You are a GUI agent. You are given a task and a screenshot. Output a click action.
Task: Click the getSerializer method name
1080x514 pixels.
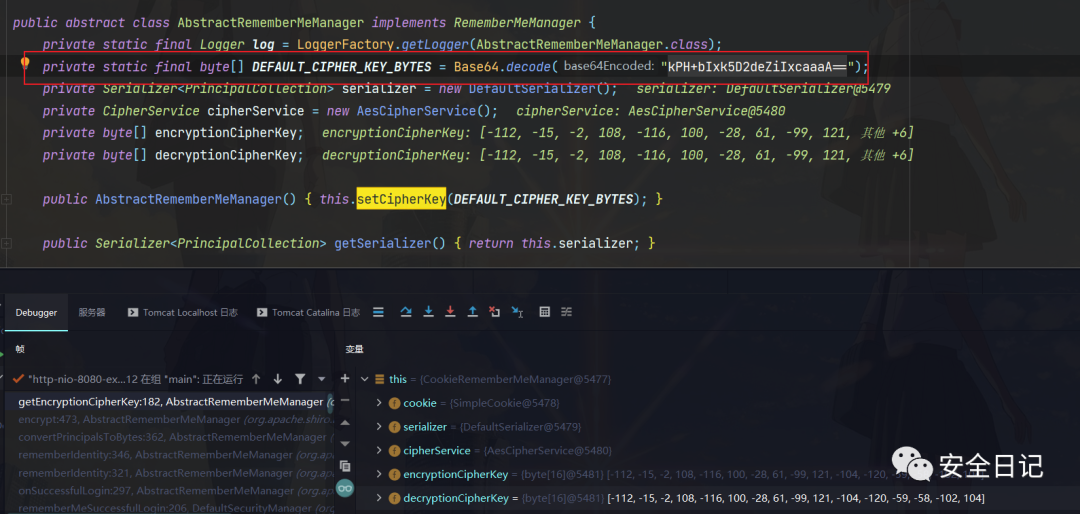tap(384, 243)
